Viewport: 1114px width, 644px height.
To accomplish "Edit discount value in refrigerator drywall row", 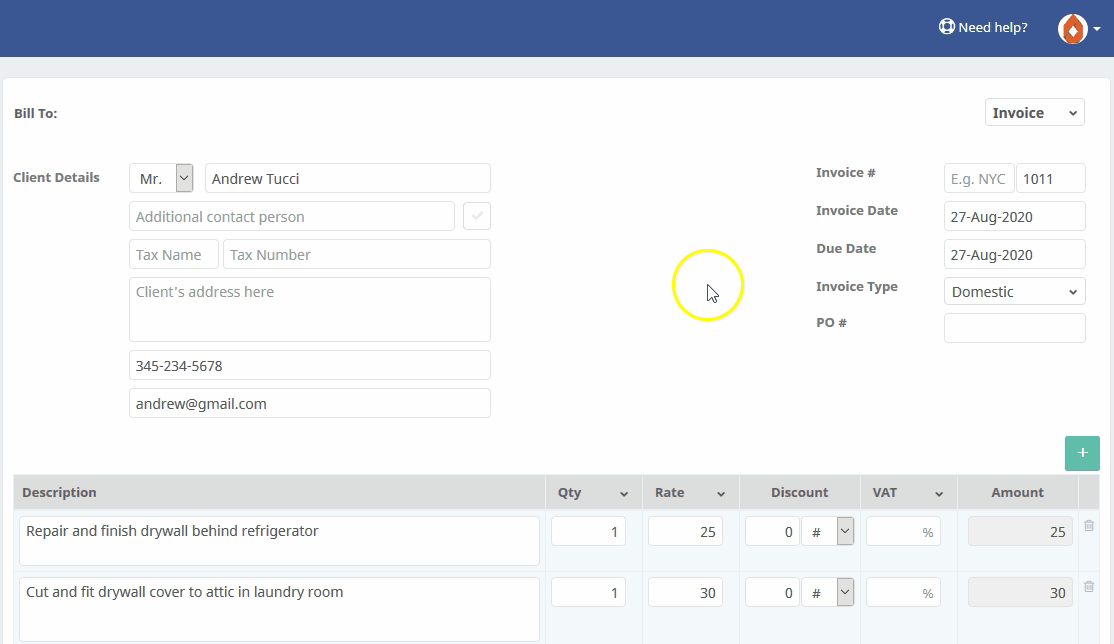I will tap(772, 532).
